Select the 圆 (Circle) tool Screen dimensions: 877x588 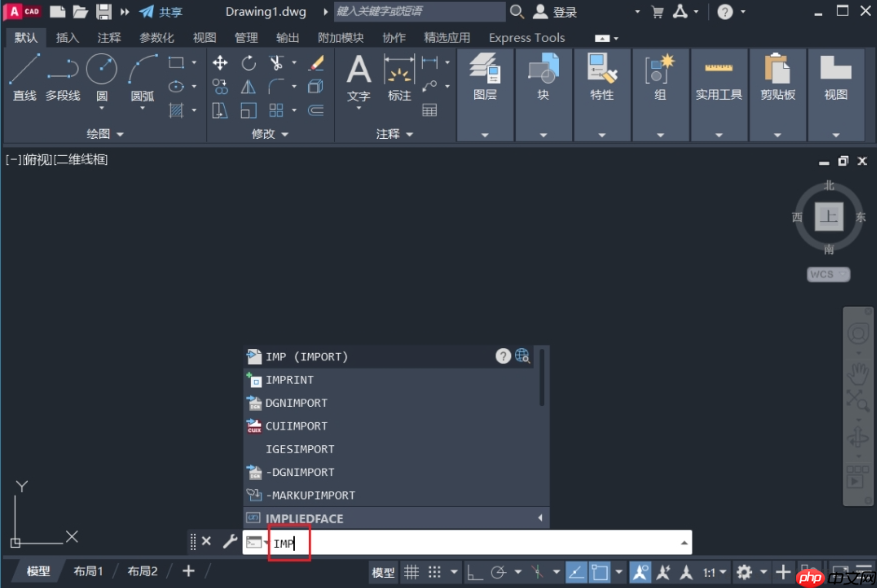102,78
